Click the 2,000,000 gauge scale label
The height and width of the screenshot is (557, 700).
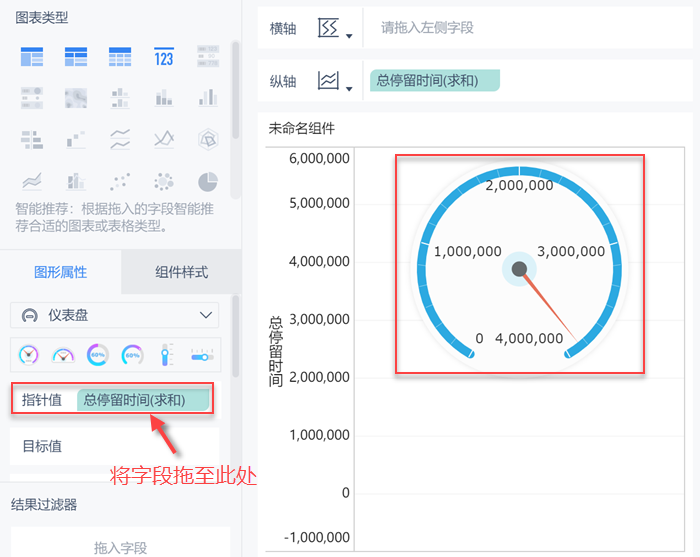click(x=519, y=185)
